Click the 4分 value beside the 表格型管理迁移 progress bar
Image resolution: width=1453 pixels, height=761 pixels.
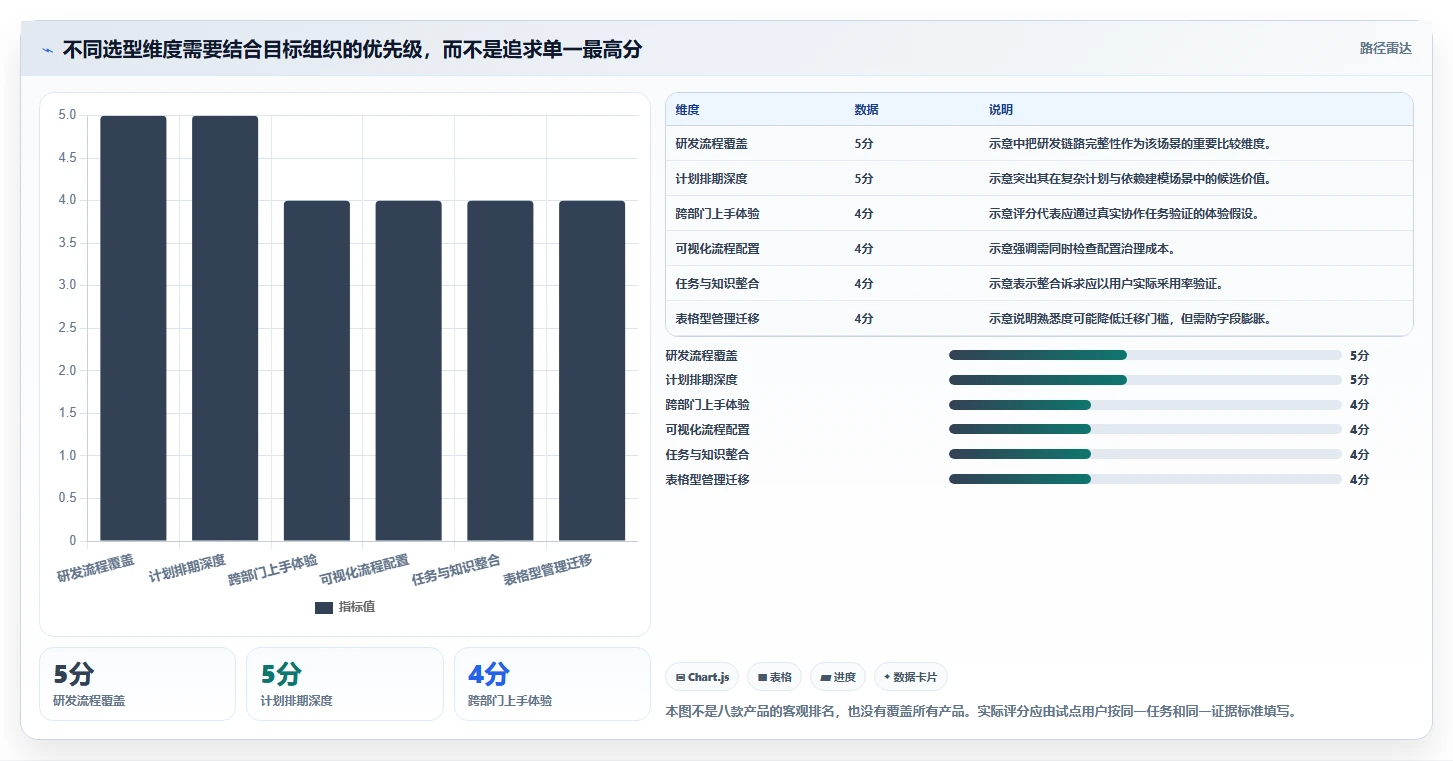[1359, 479]
